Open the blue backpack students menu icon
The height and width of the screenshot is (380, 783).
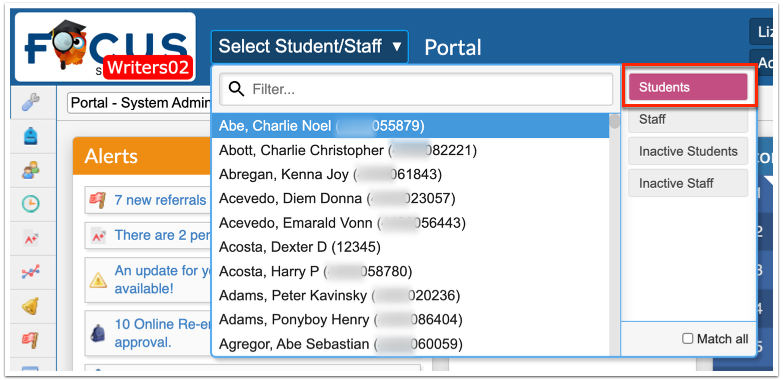[31, 136]
